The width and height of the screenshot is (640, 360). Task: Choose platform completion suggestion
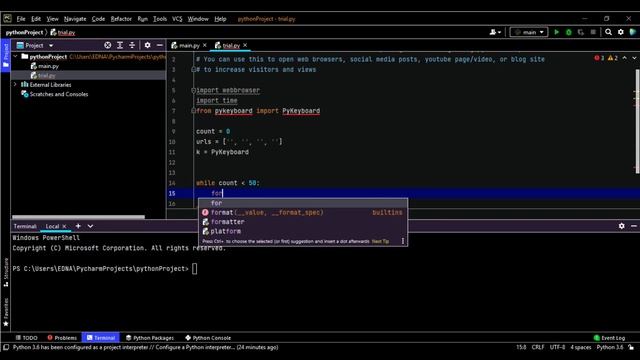click(303, 231)
